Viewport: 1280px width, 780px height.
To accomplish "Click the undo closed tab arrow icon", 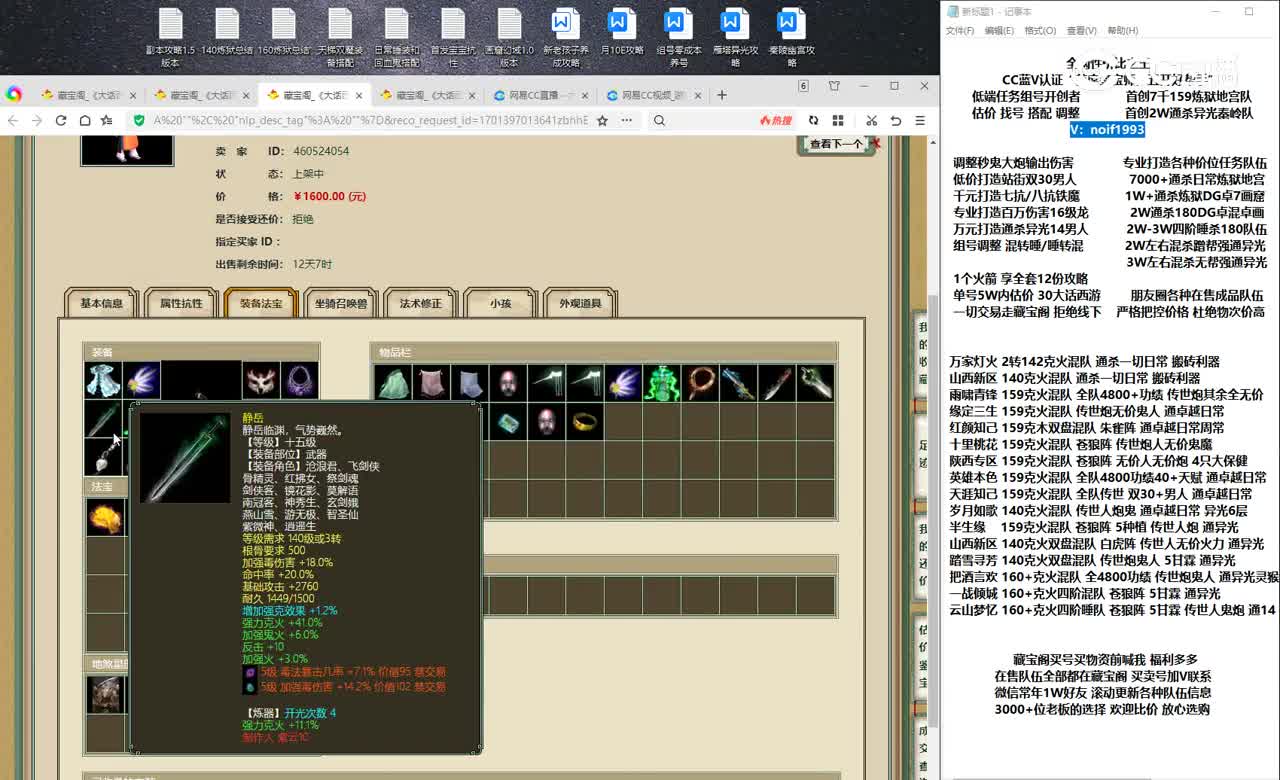I will [x=895, y=120].
